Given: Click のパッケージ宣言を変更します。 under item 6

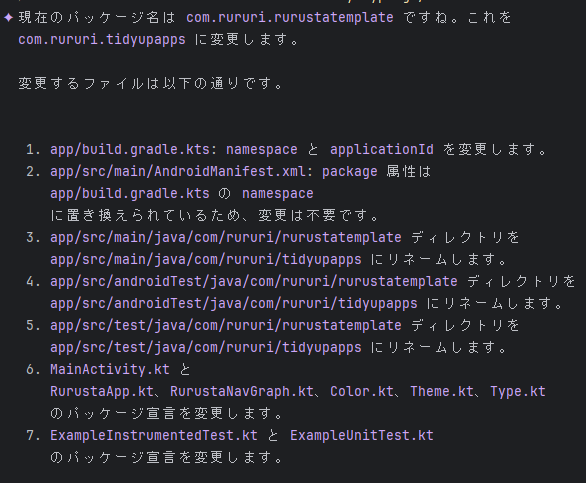Looking at the screenshot, I should (x=167, y=413).
